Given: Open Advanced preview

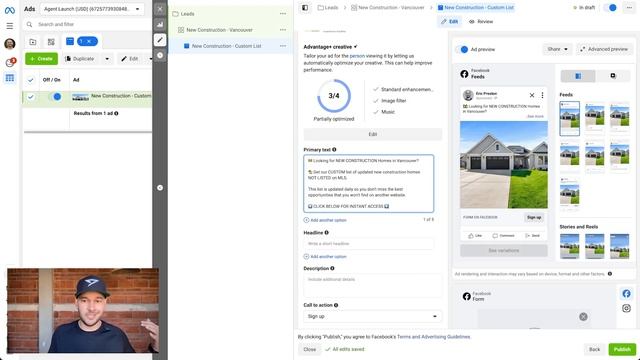Looking at the screenshot, I should (x=604, y=49).
